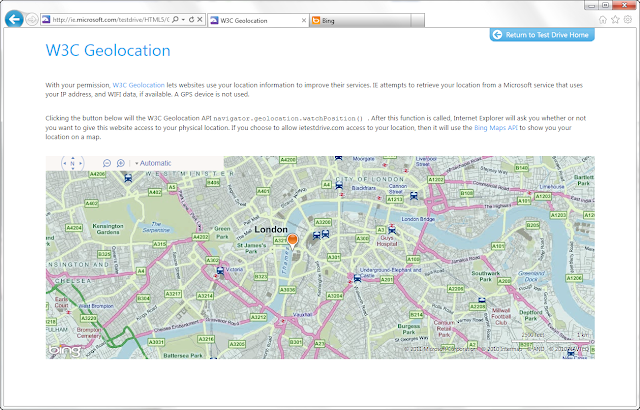Screen dimensions: 640x410
Task: Pan the map up with compass arrow
Action: 73,157
